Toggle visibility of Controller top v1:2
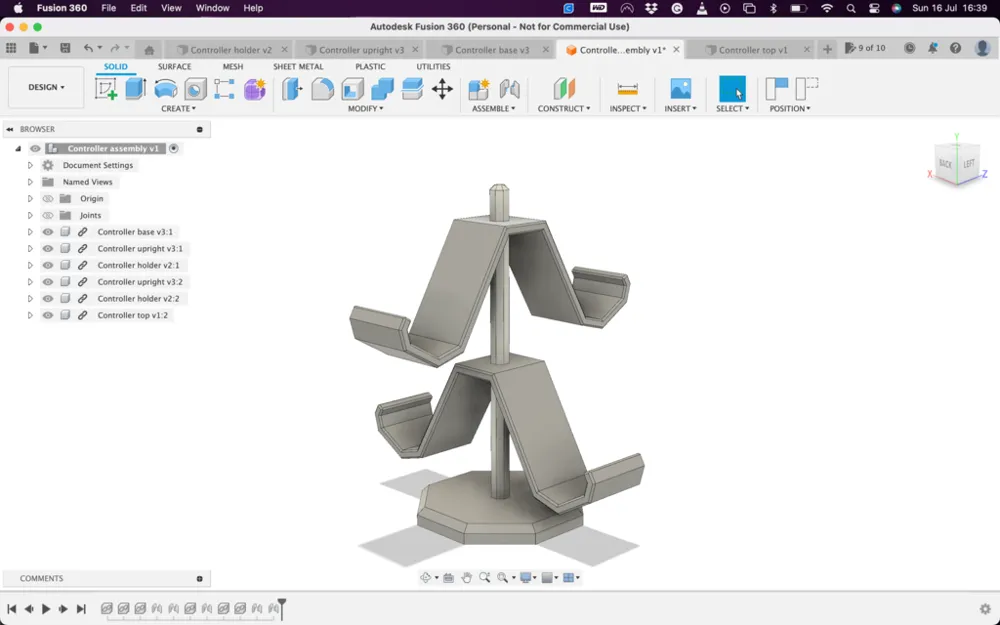This screenshot has width=1000, height=625. (x=48, y=315)
